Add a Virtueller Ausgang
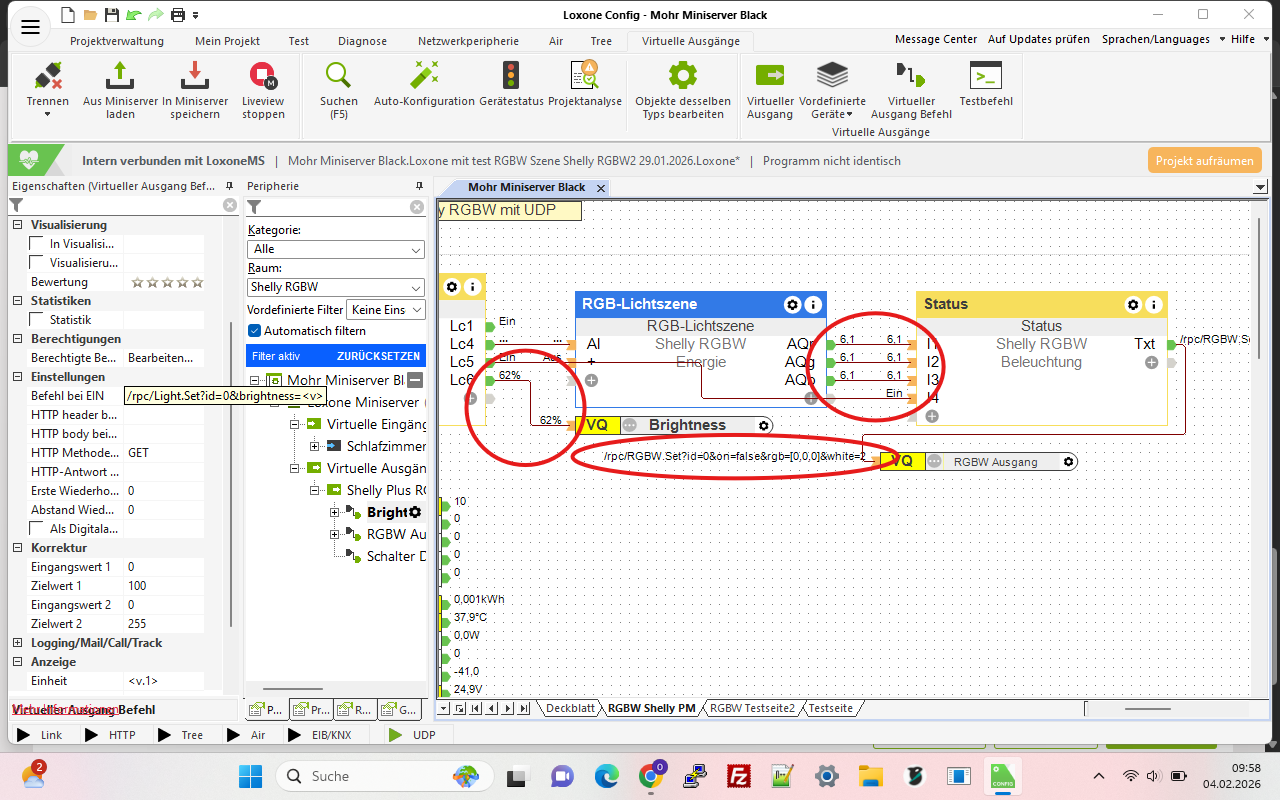 (770, 89)
